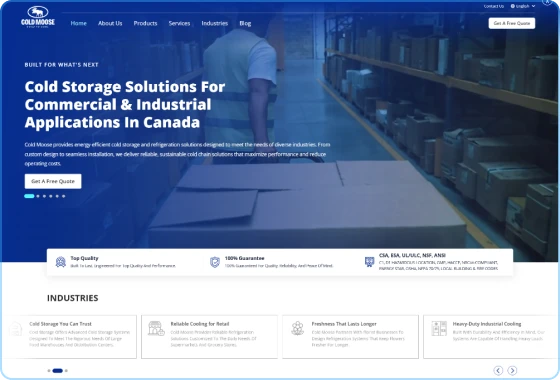Open the Services menu item
The width and height of the screenshot is (560, 380).
[179, 23]
